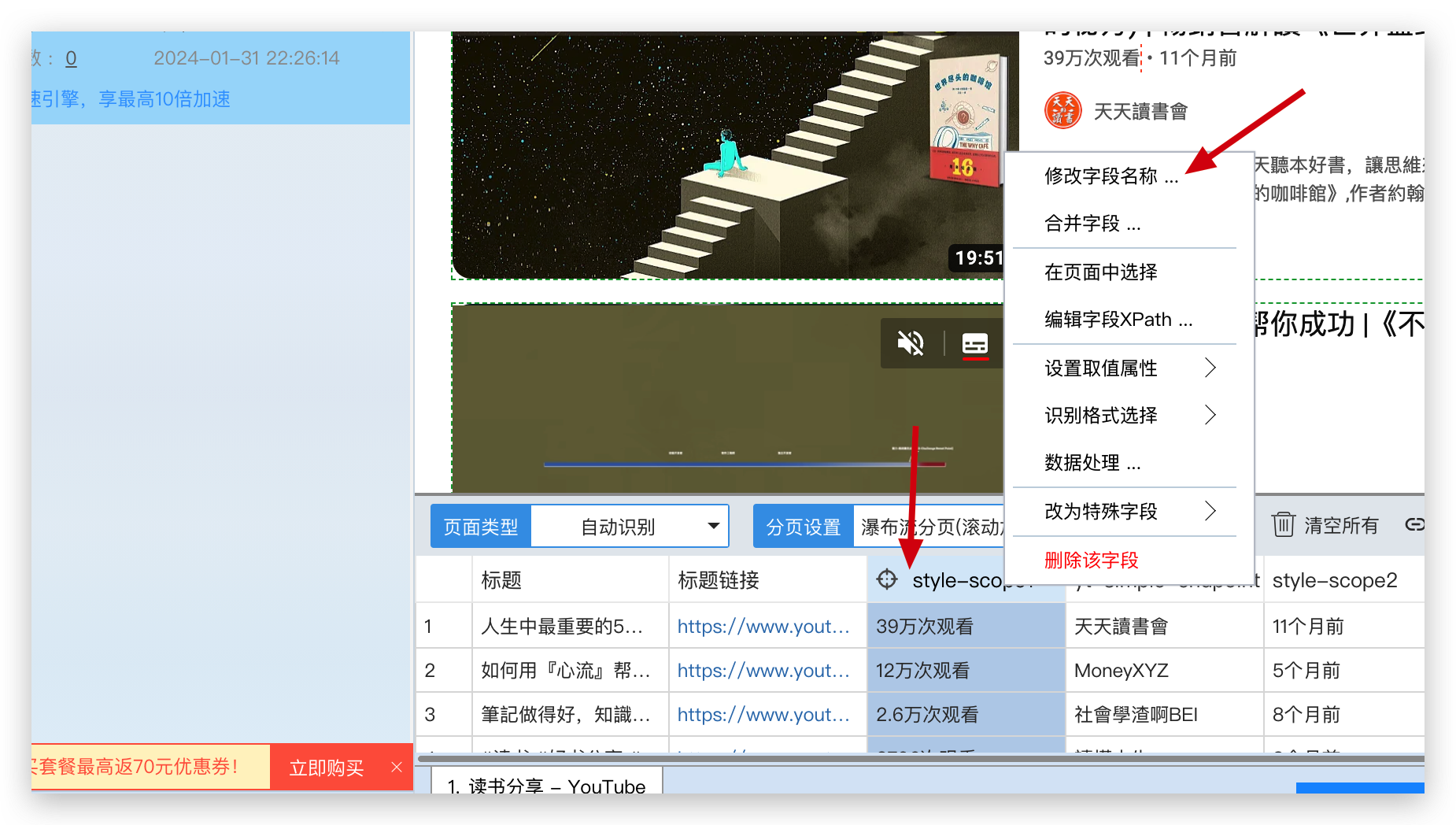Close the promotion banner with X
This screenshot has width=1456, height=825.
397,768
